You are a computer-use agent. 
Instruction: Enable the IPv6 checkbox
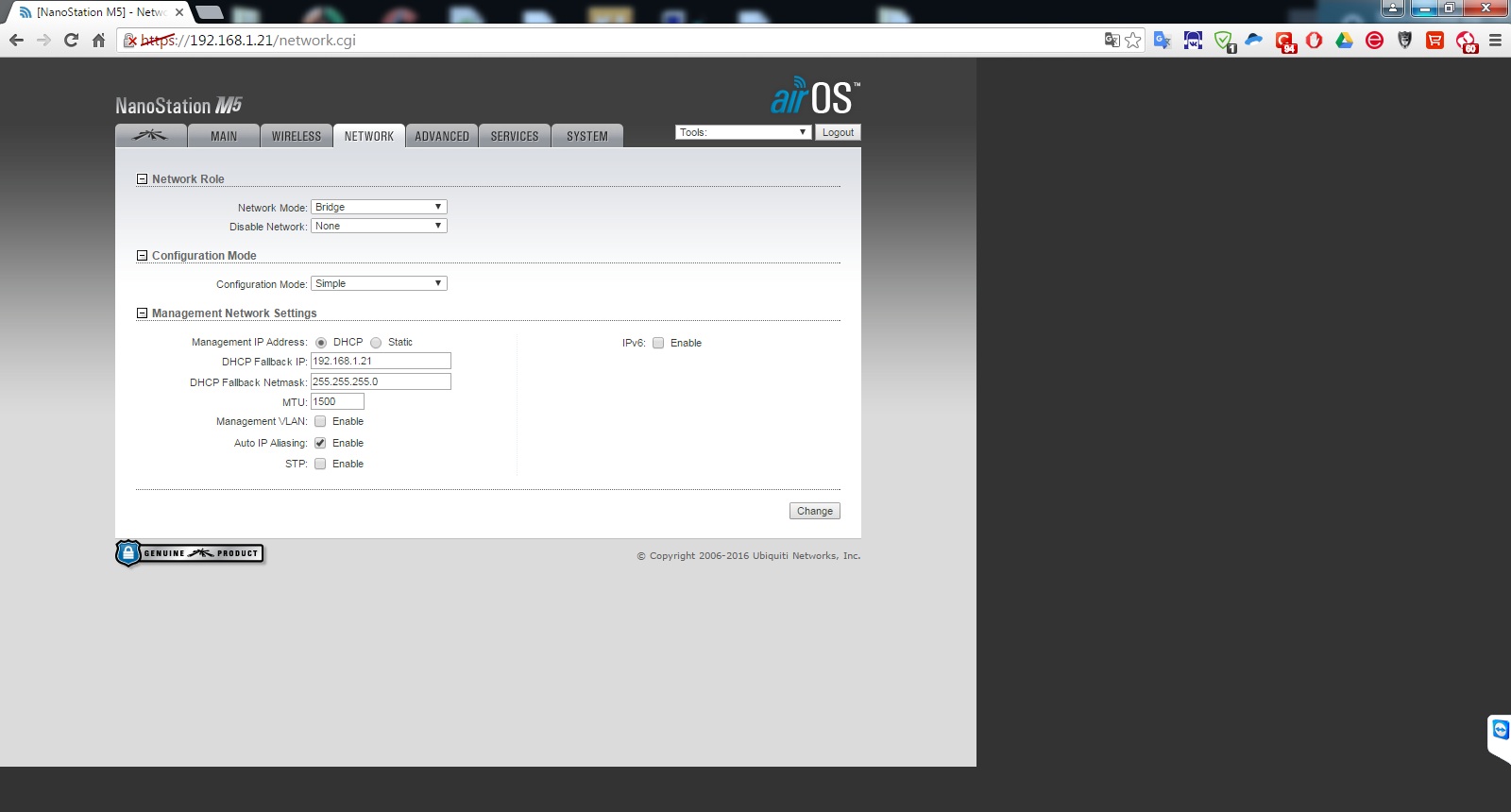click(658, 343)
